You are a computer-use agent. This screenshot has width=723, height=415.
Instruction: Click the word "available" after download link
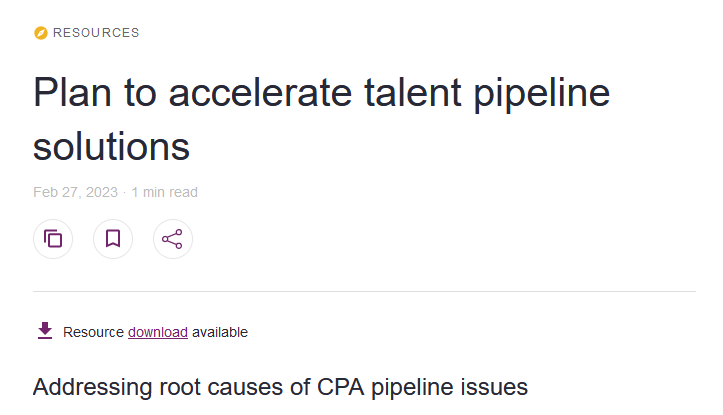pyautogui.click(x=220, y=332)
